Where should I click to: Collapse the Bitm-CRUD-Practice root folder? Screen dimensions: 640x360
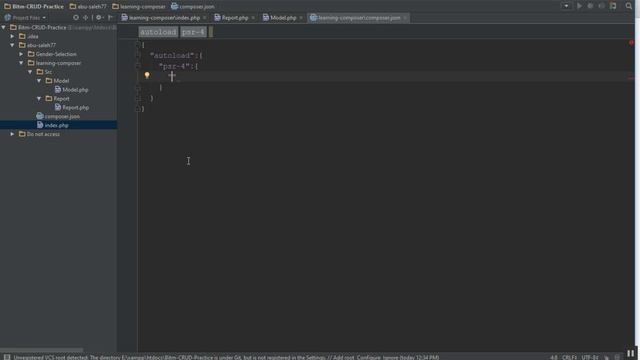pos(4,27)
